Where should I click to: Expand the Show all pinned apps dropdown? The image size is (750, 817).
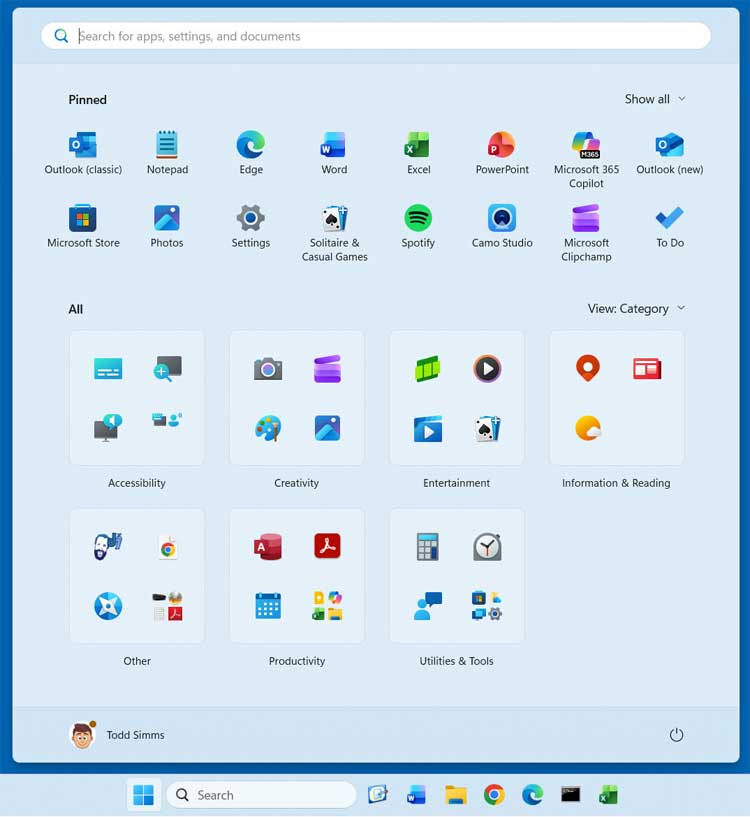click(x=655, y=99)
